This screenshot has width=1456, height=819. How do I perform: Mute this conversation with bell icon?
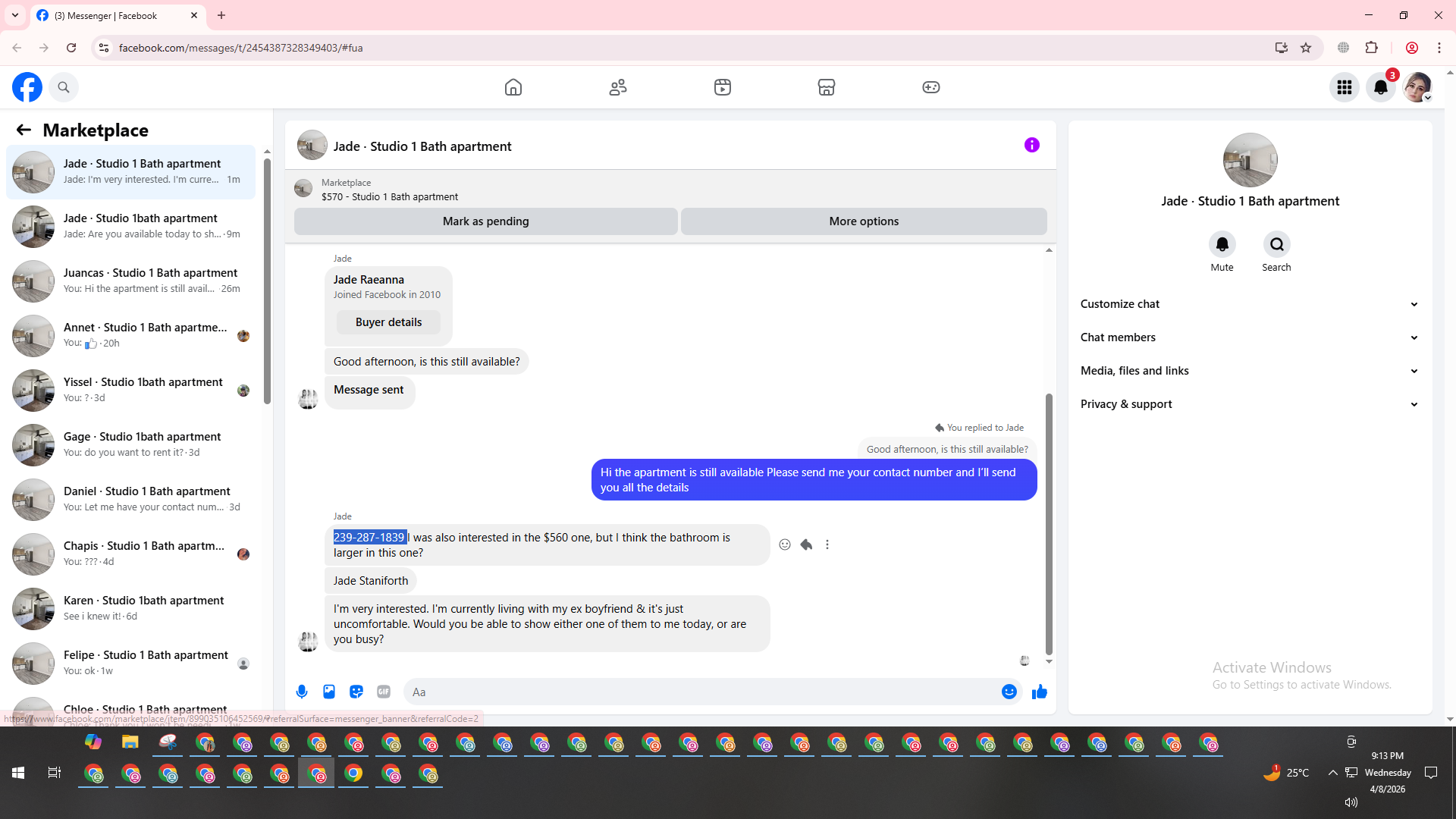click(1222, 244)
